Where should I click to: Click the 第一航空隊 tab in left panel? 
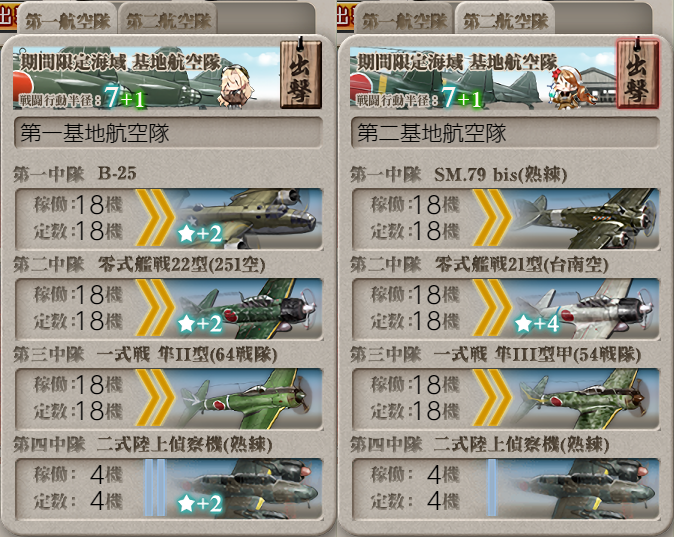pos(67,19)
